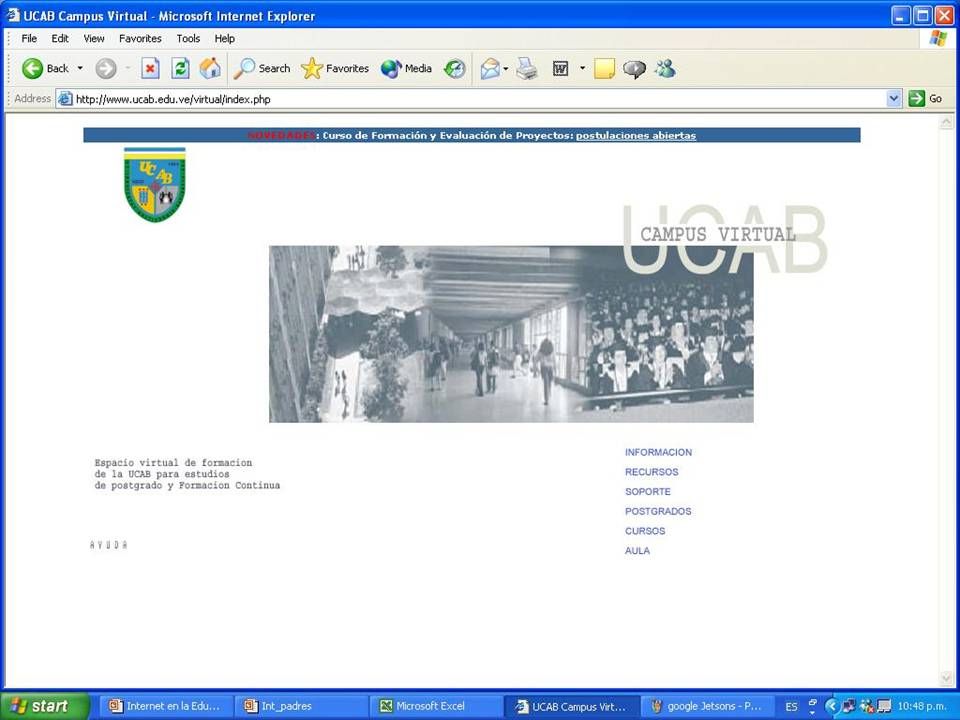The height and width of the screenshot is (720, 960).
Task: Open the CURSOS link
Action: click(x=645, y=531)
